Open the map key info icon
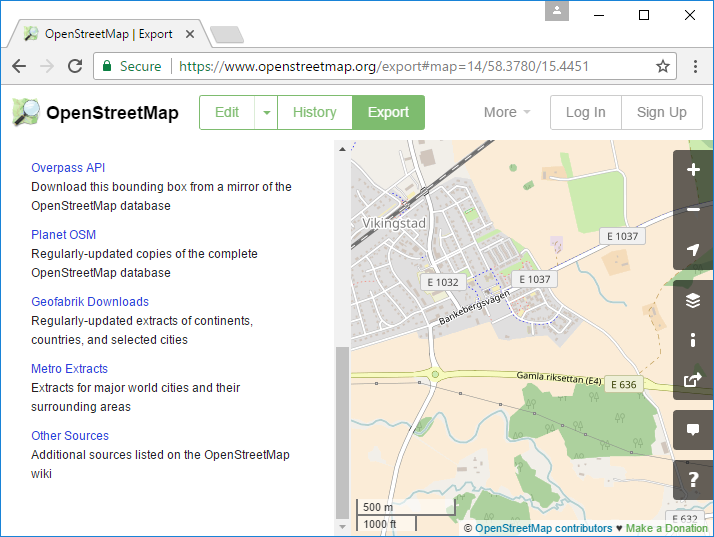The height and width of the screenshot is (537, 714). coord(693,340)
